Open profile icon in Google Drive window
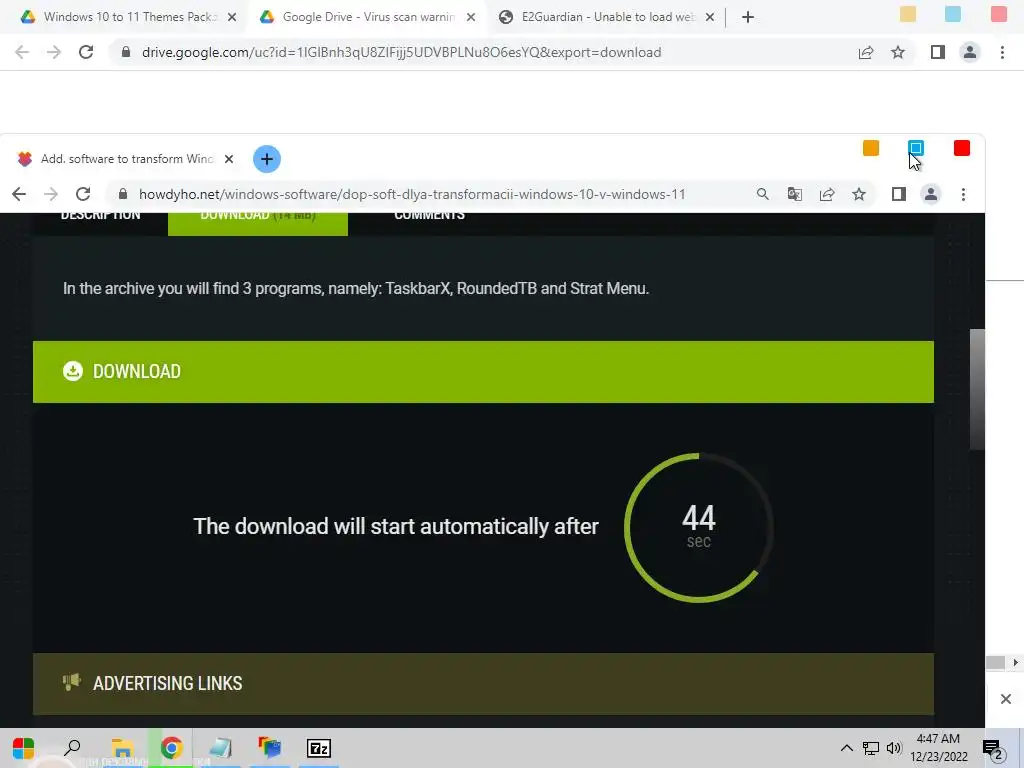This screenshot has width=1024, height=768. click(970, 52)
